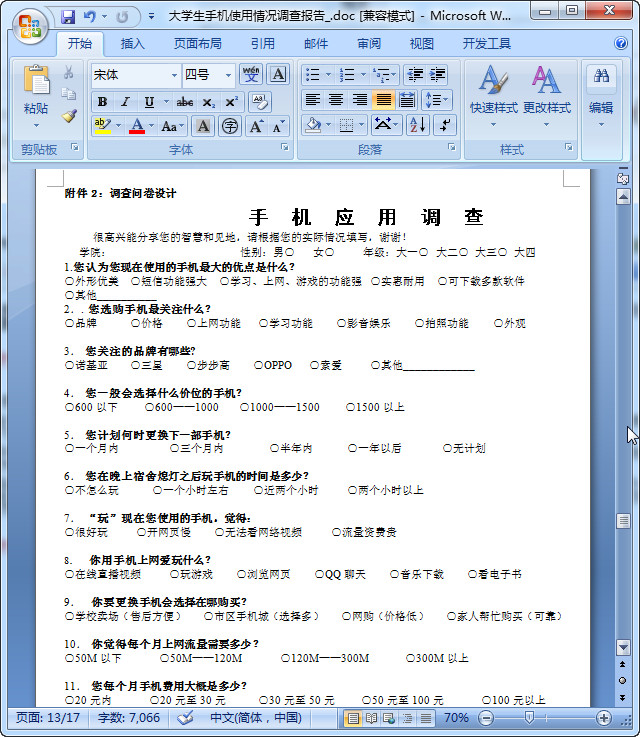This screenshot has height=737, width=640.
Task: Apply yellow text highlight color
Action: point(103,126)
